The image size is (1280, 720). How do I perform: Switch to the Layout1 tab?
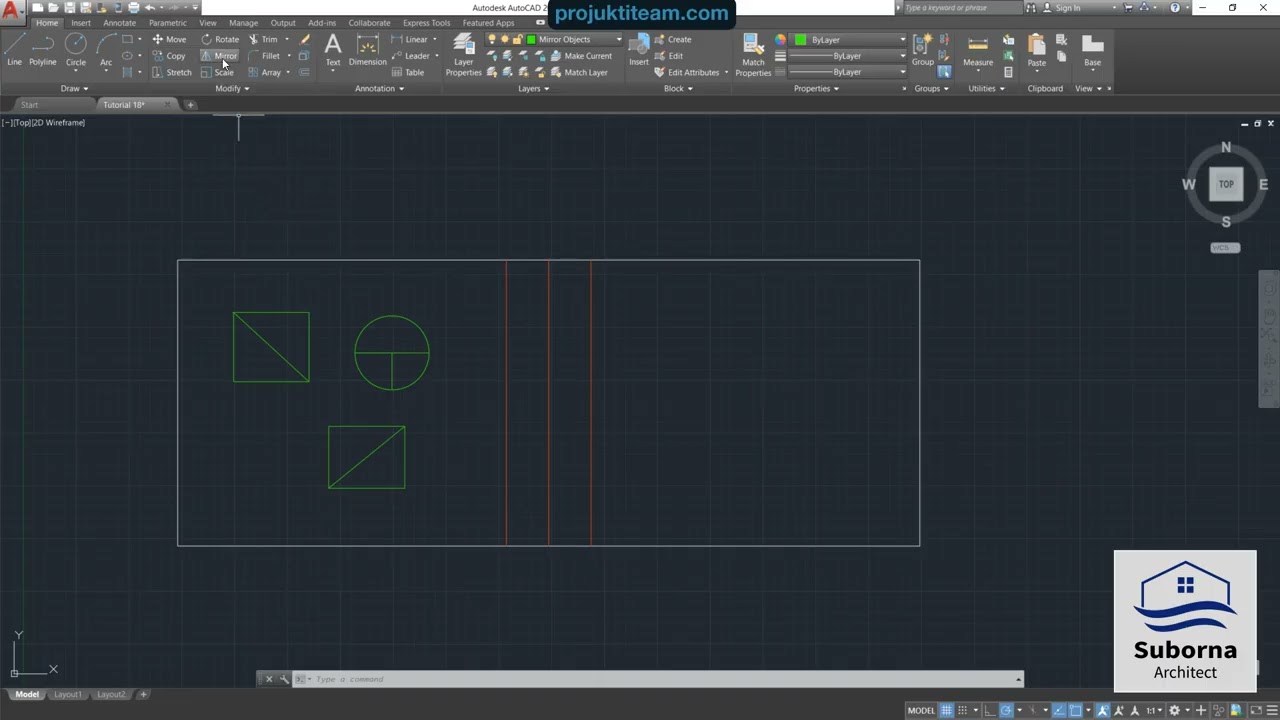(x=68, y=694)
